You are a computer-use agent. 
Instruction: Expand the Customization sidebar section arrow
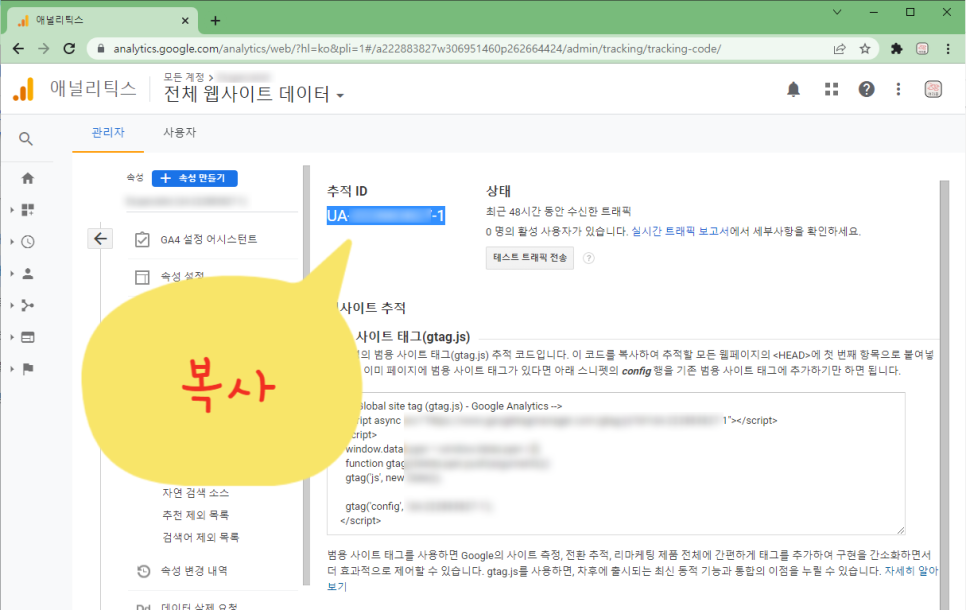[x=12, y=210]
